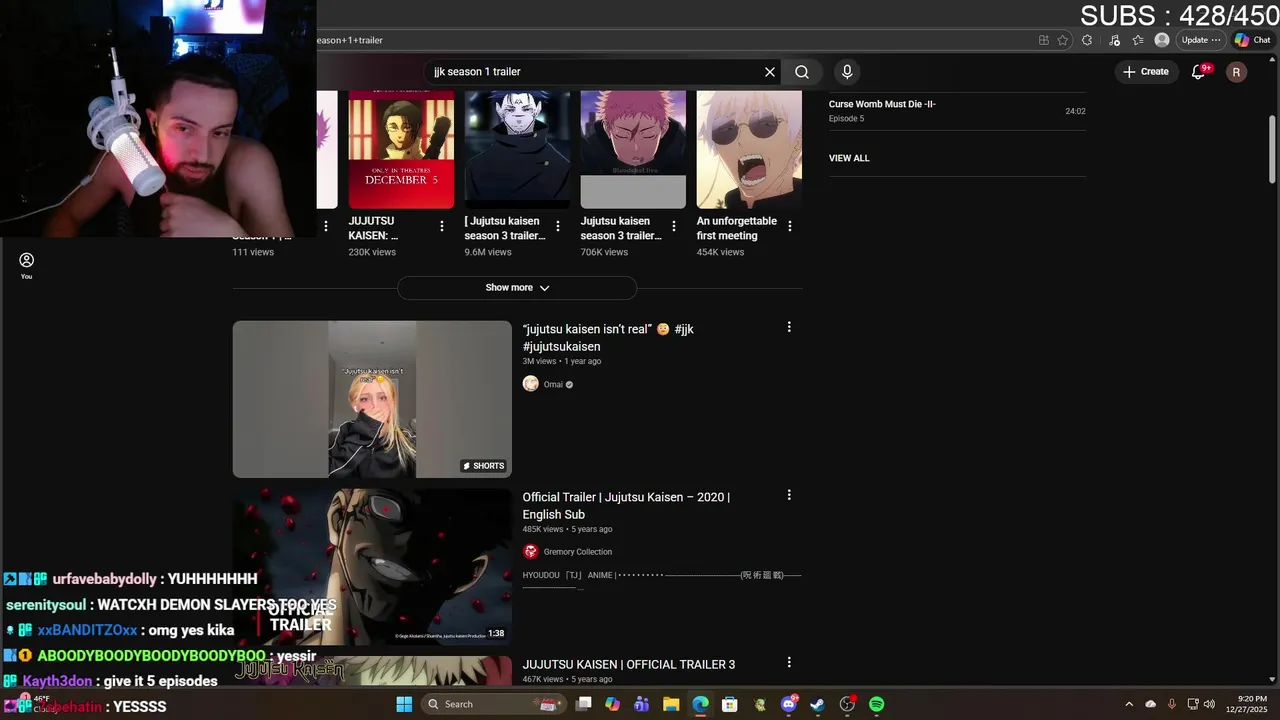Open Windows Start menu
This screenshot has width=1280, height=720.
tap(404, 704)
